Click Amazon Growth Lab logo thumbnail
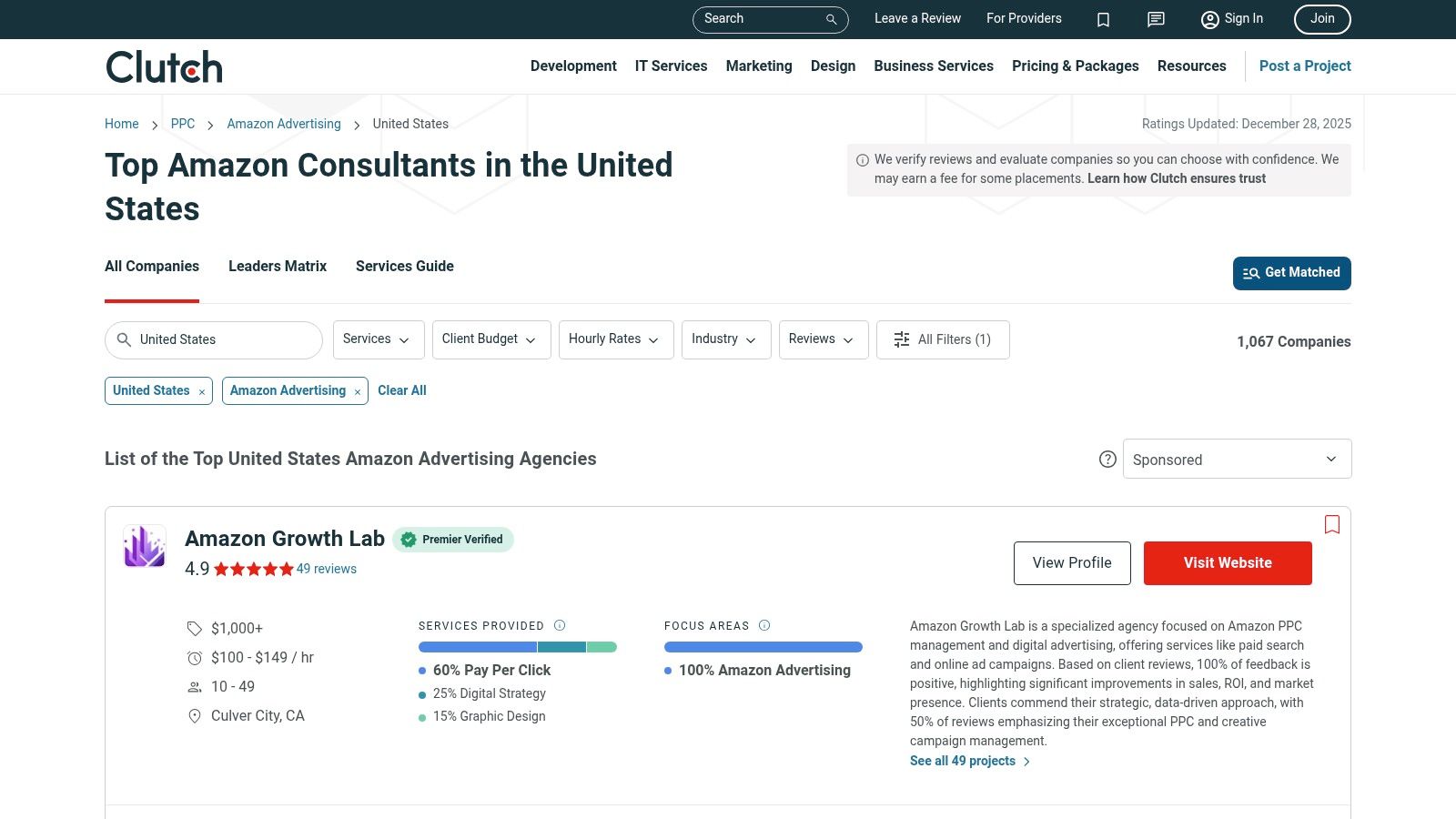1456x819 pixels. point(145,546)
